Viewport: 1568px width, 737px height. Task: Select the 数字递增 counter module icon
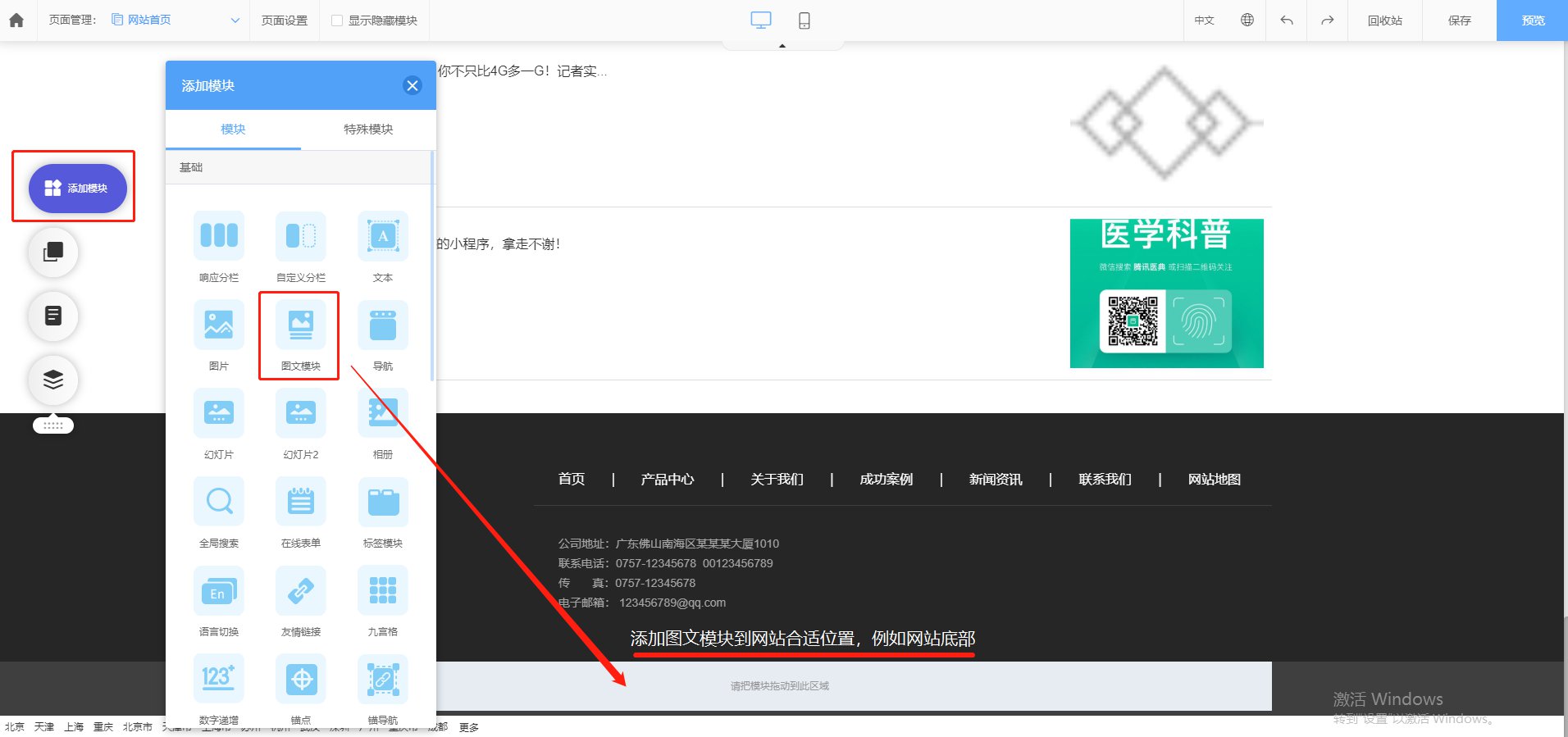click(219, 679)
